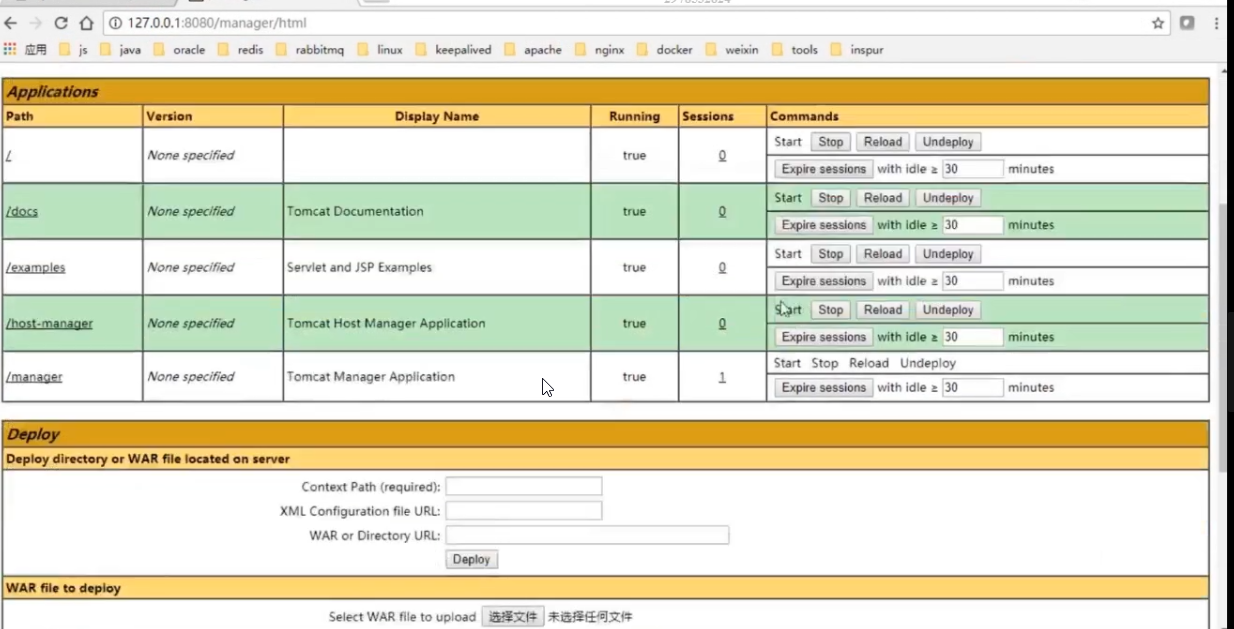Expire sessions for /examples application

click(824, 281)
